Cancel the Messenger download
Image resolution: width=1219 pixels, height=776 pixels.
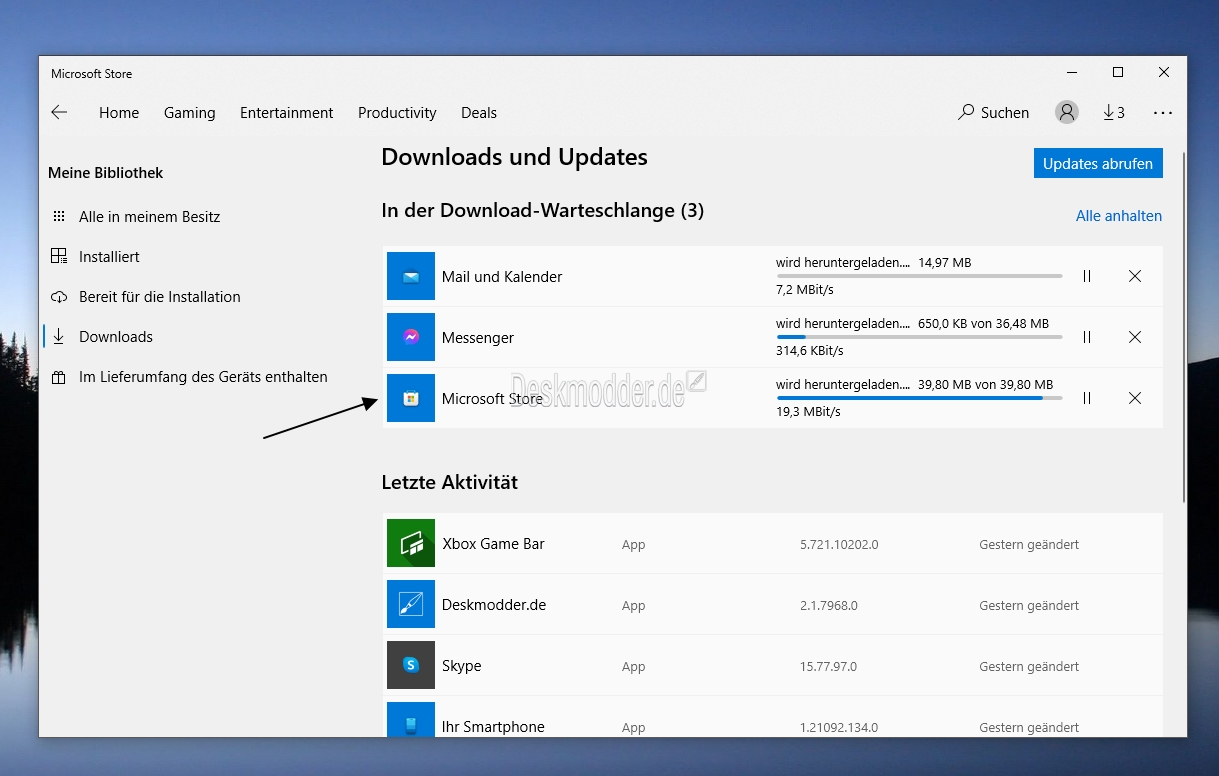[1135, 337]
